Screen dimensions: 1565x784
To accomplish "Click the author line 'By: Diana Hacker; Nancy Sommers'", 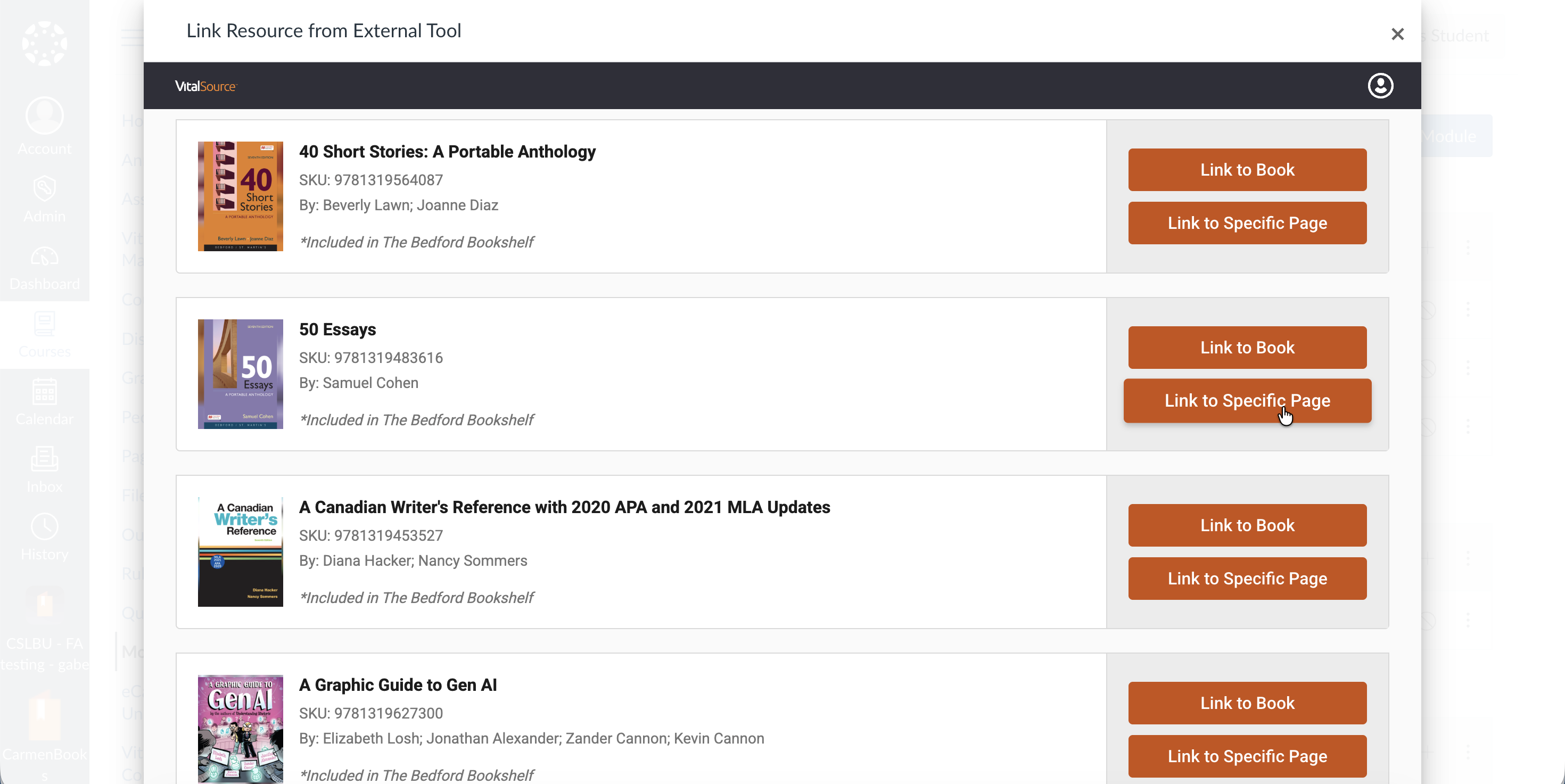I will [x=413, y=561].
